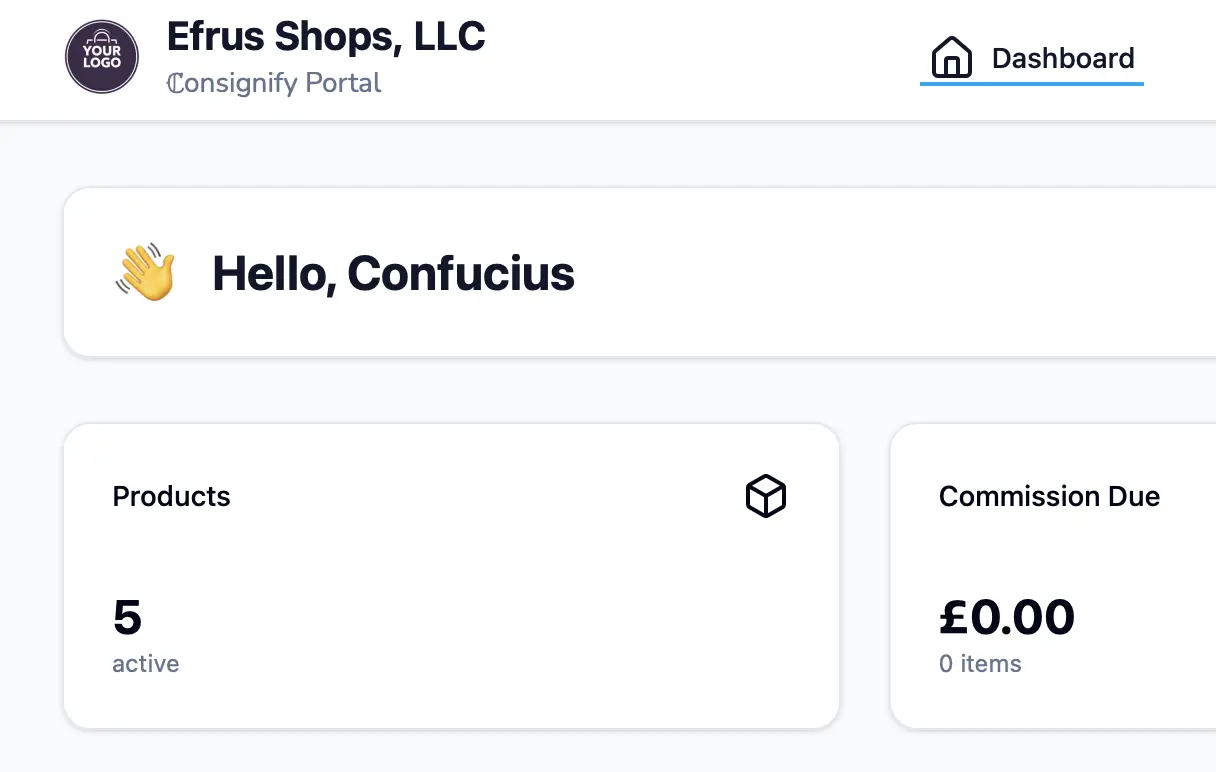
Task: Click the active label under Products
Action: (146, 664)
